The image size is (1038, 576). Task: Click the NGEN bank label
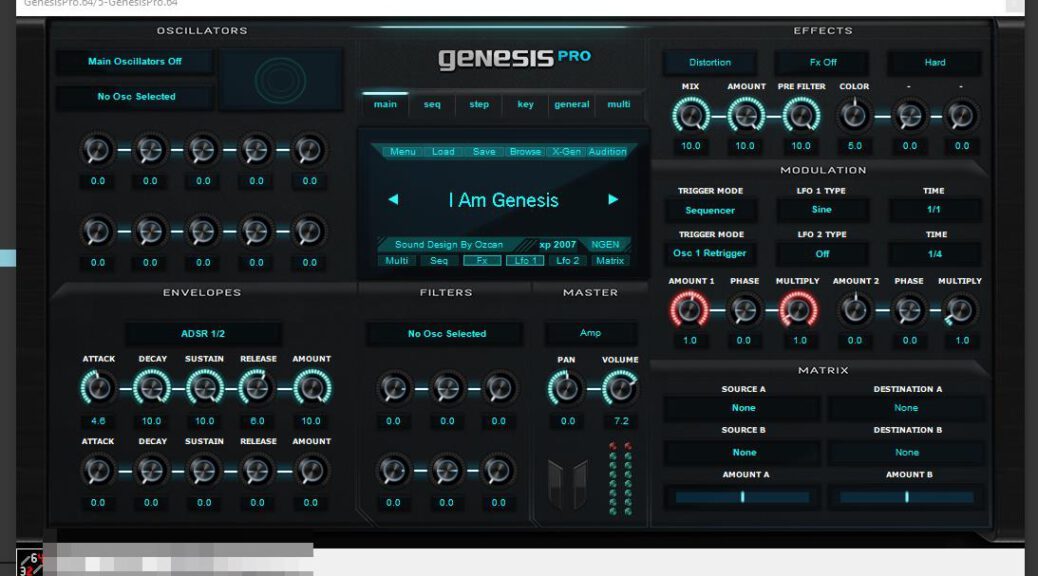click(x=605, y=244)
